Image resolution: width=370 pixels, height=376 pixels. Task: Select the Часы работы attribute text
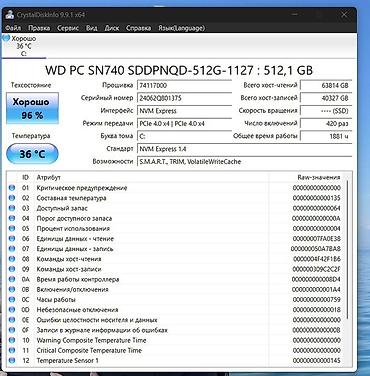coord(56,299)
